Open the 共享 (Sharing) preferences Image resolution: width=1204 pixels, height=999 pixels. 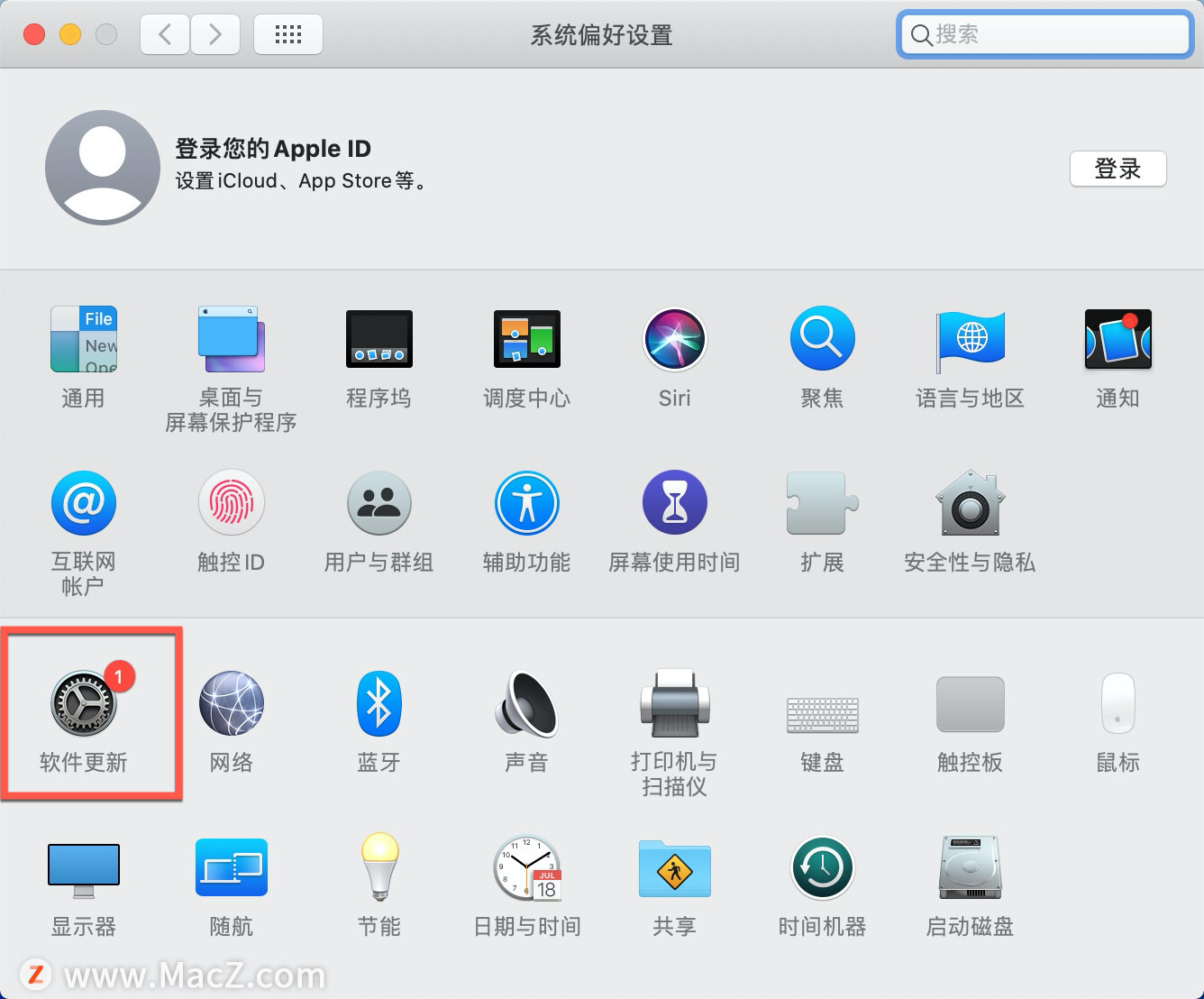(x=674, y=884)
